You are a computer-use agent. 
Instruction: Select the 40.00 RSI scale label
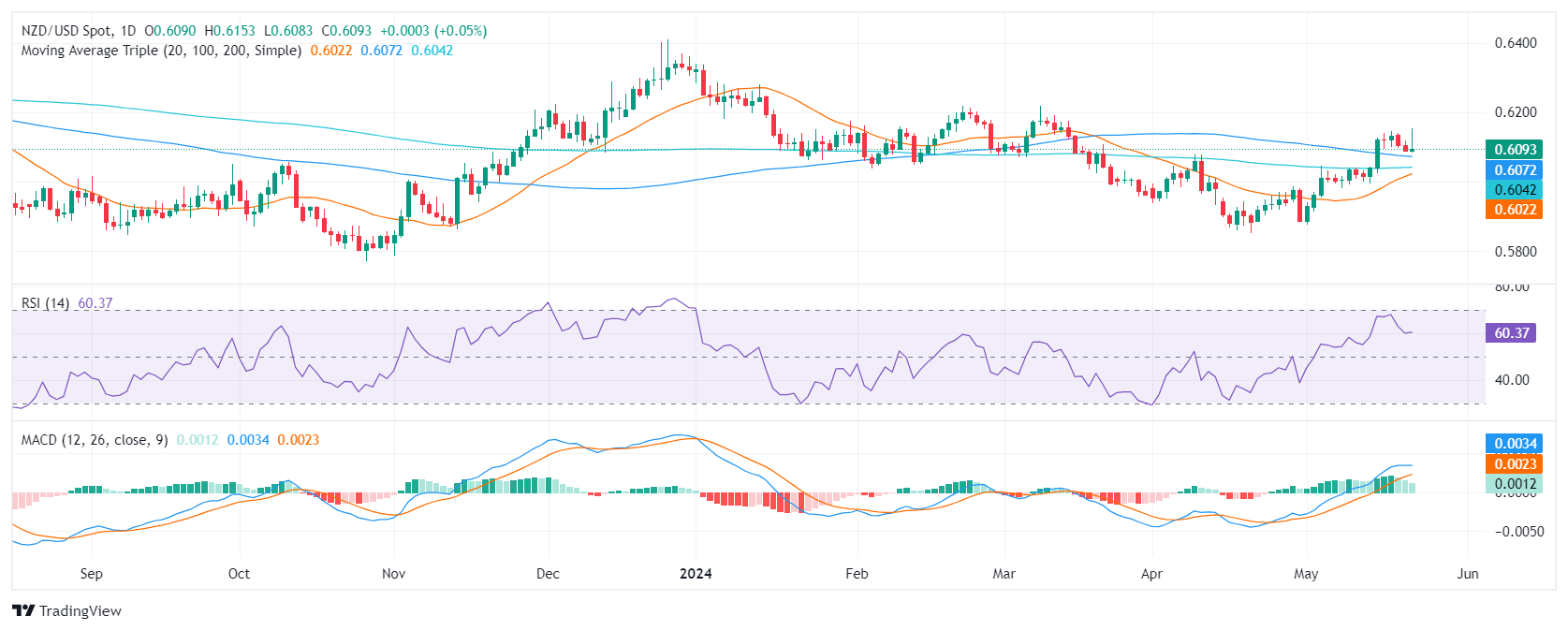1513,380
